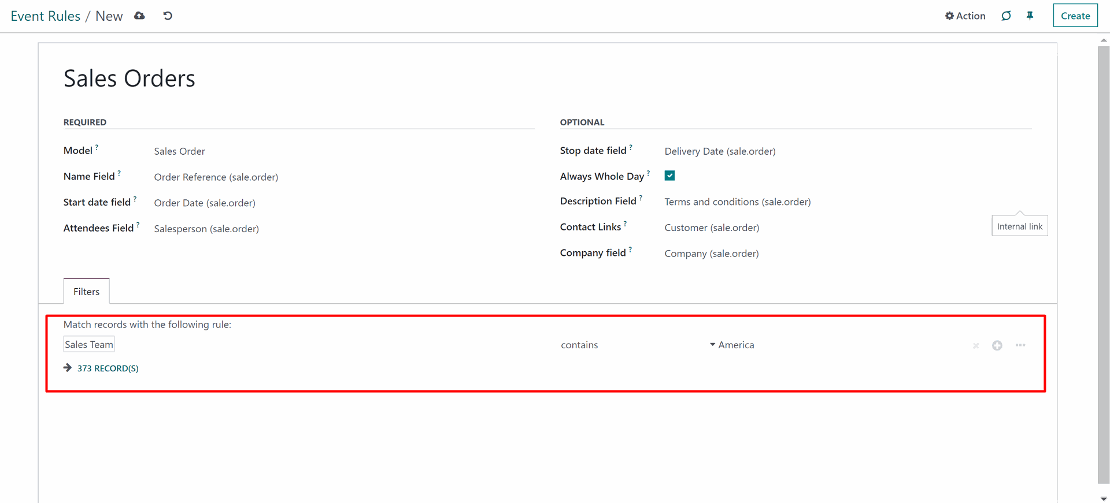The width and height of the screenshot is (1110, 503).
Task: Click the help mark next to Model
Action: (x=97, y=147)
